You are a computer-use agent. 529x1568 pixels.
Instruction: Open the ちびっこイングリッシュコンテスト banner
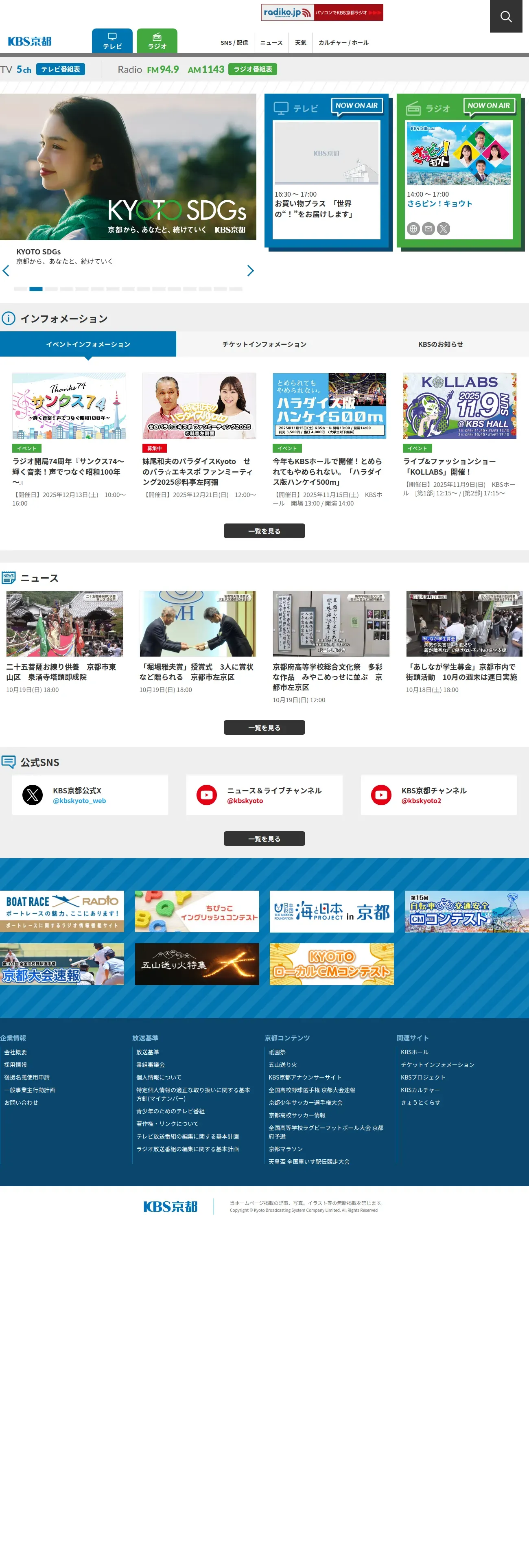[197, 912]
